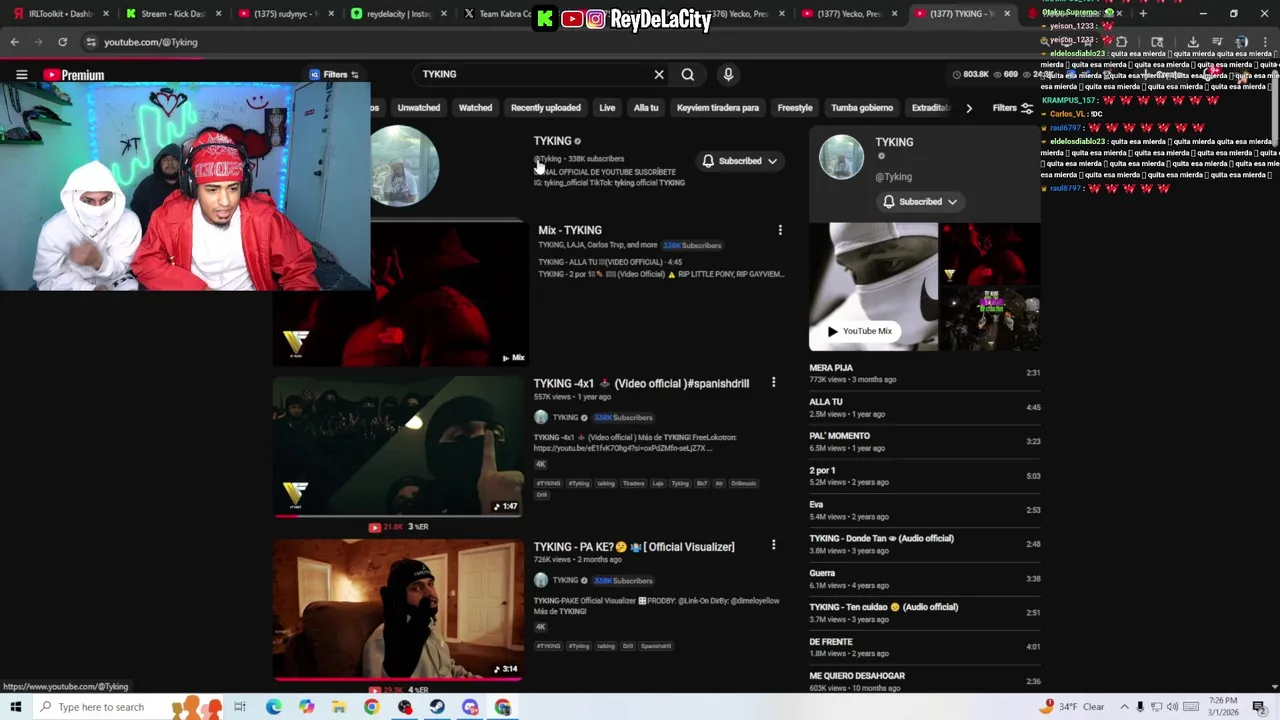
Task: Go to the YouTube Premium home logo
Action: click(73, 75)
